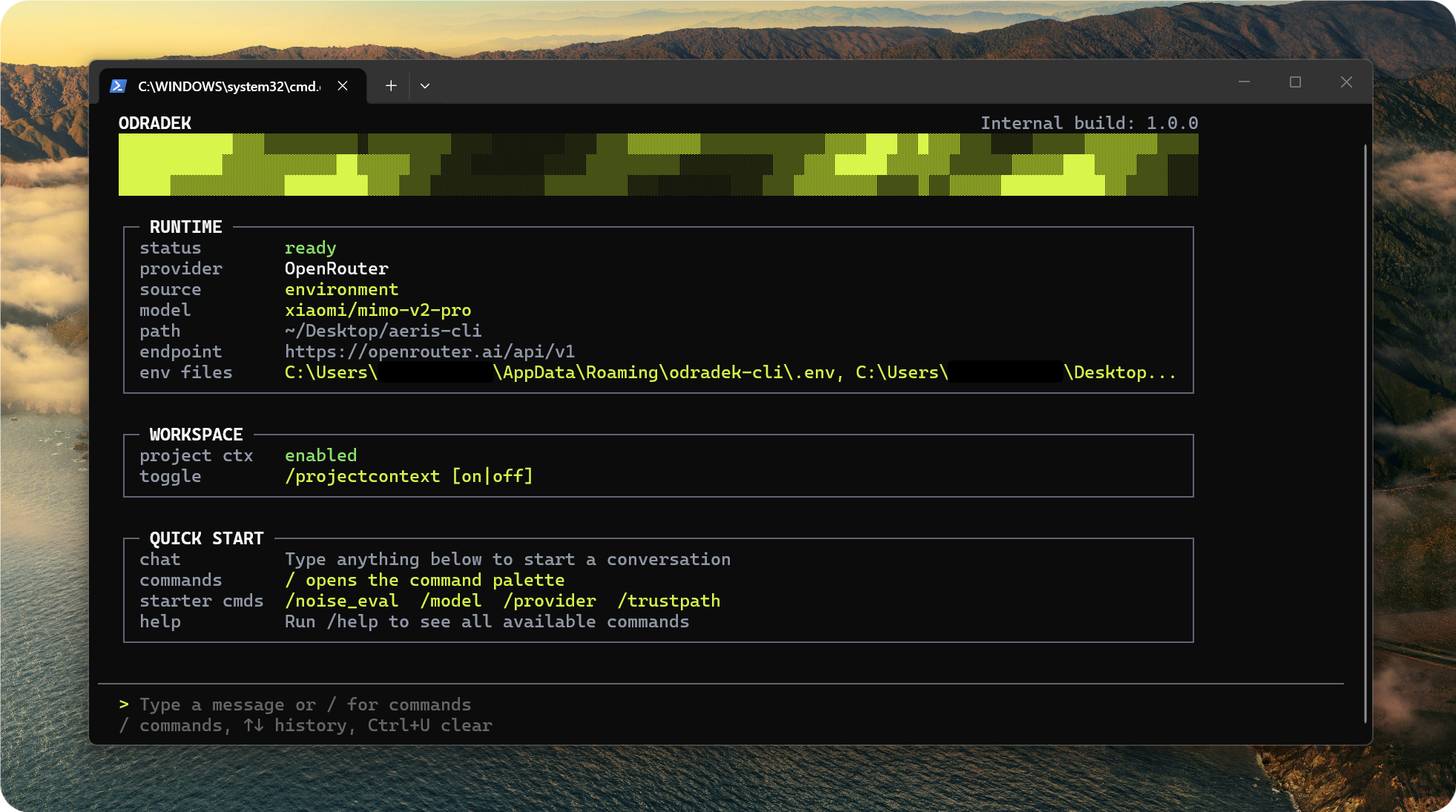Collapse the RUNTIME section header
The width and height of the screenshot is (1456, 812).
click(185, 227)
